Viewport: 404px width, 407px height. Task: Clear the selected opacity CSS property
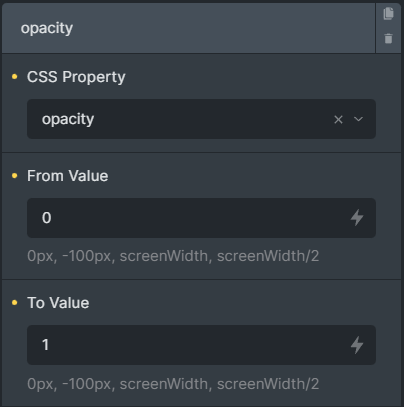338,119
